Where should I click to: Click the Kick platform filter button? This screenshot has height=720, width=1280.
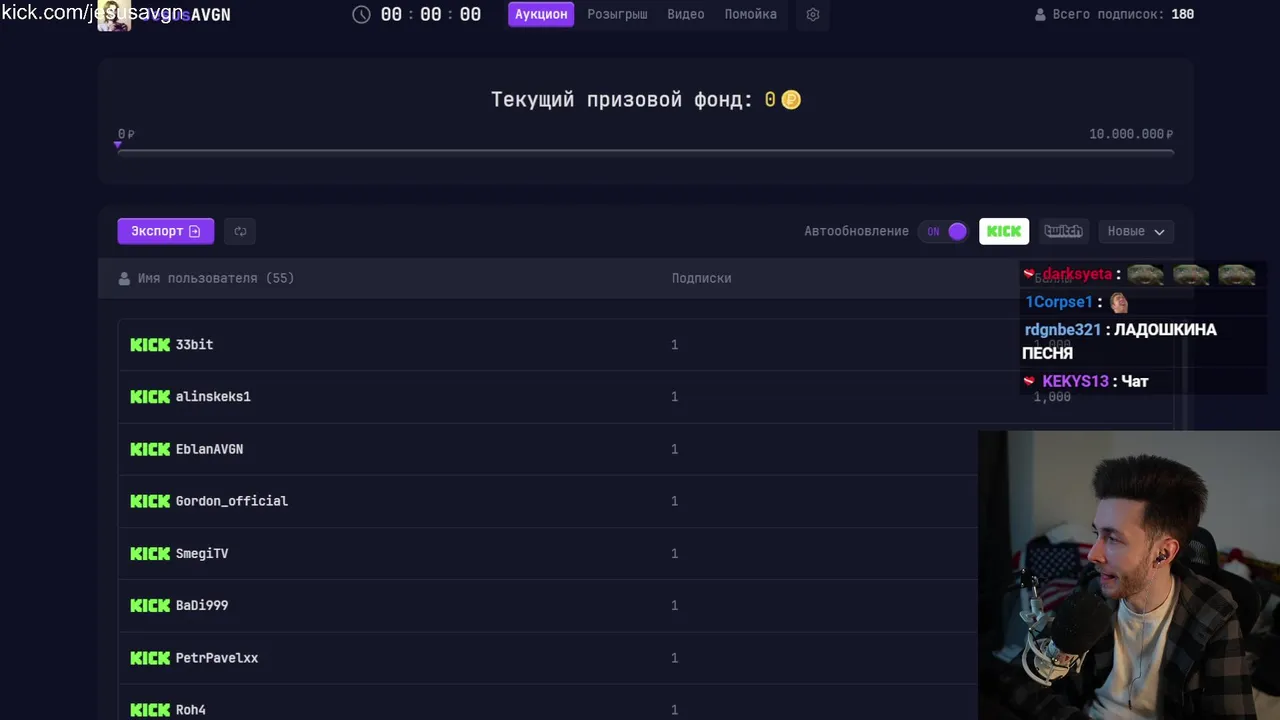click(x=1004, y=231)
